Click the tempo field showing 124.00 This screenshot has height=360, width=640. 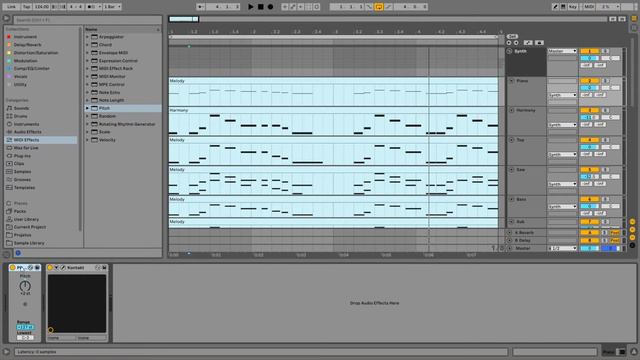41,7
